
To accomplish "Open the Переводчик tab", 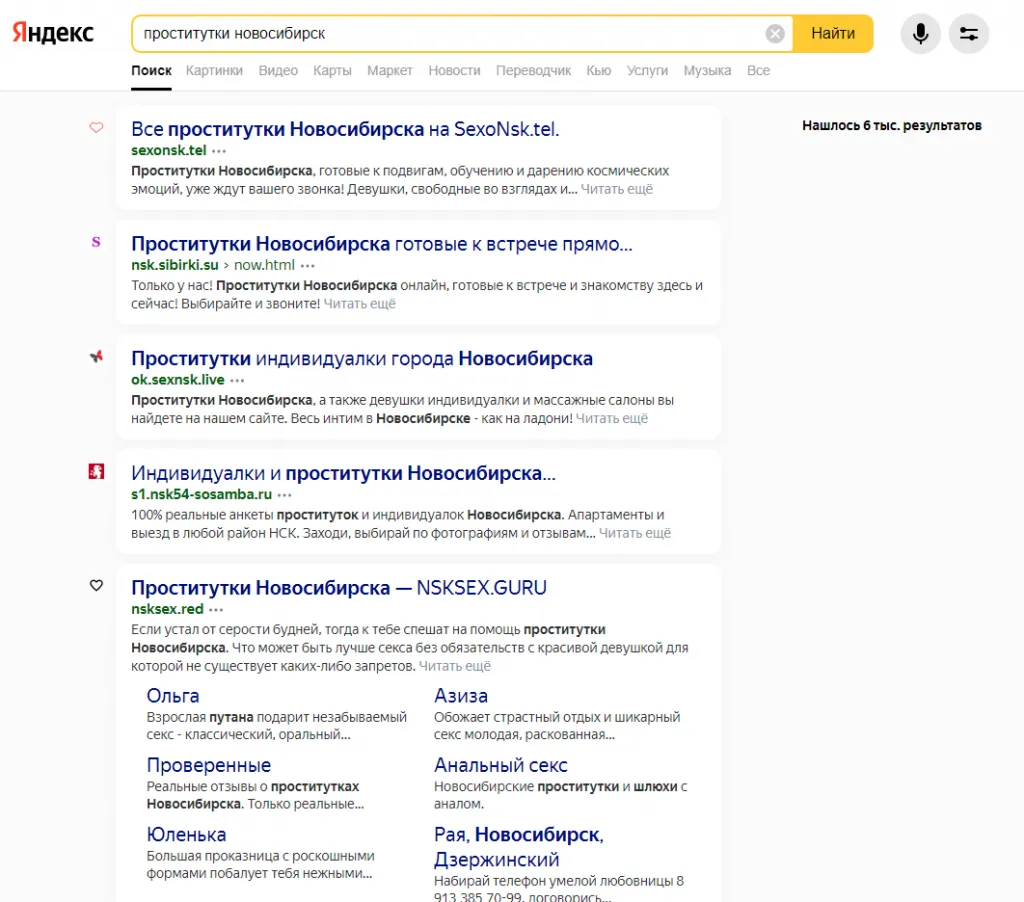I will [534, 71].
